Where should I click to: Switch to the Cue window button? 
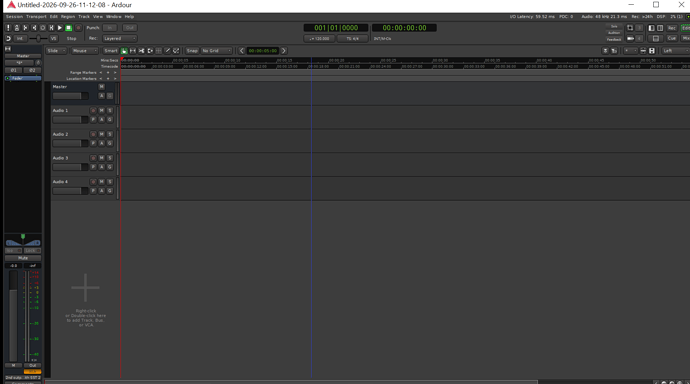pyautogui.click(x=672, y=39)
